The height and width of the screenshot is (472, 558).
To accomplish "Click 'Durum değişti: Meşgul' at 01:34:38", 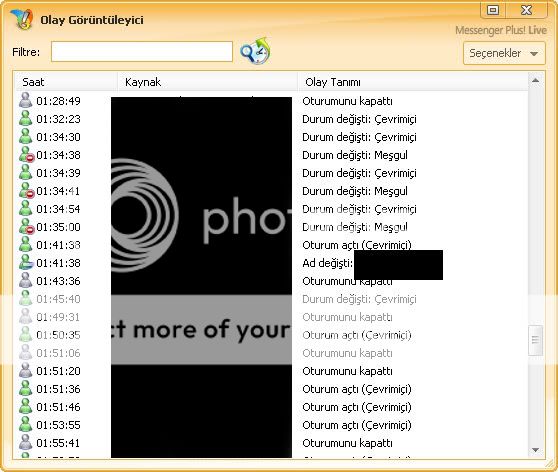I will click(355, 155).
